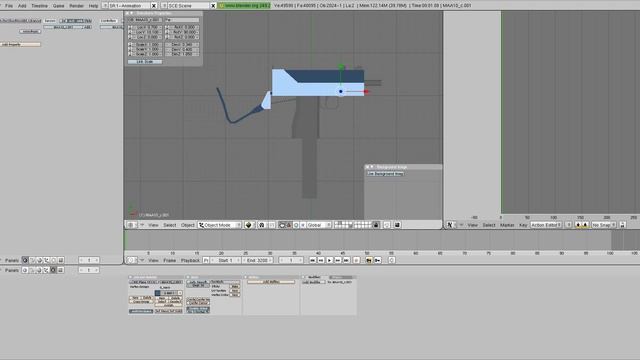
Task: Play the timeline animation
Action: pyautogui.click(x=329, y=260)
